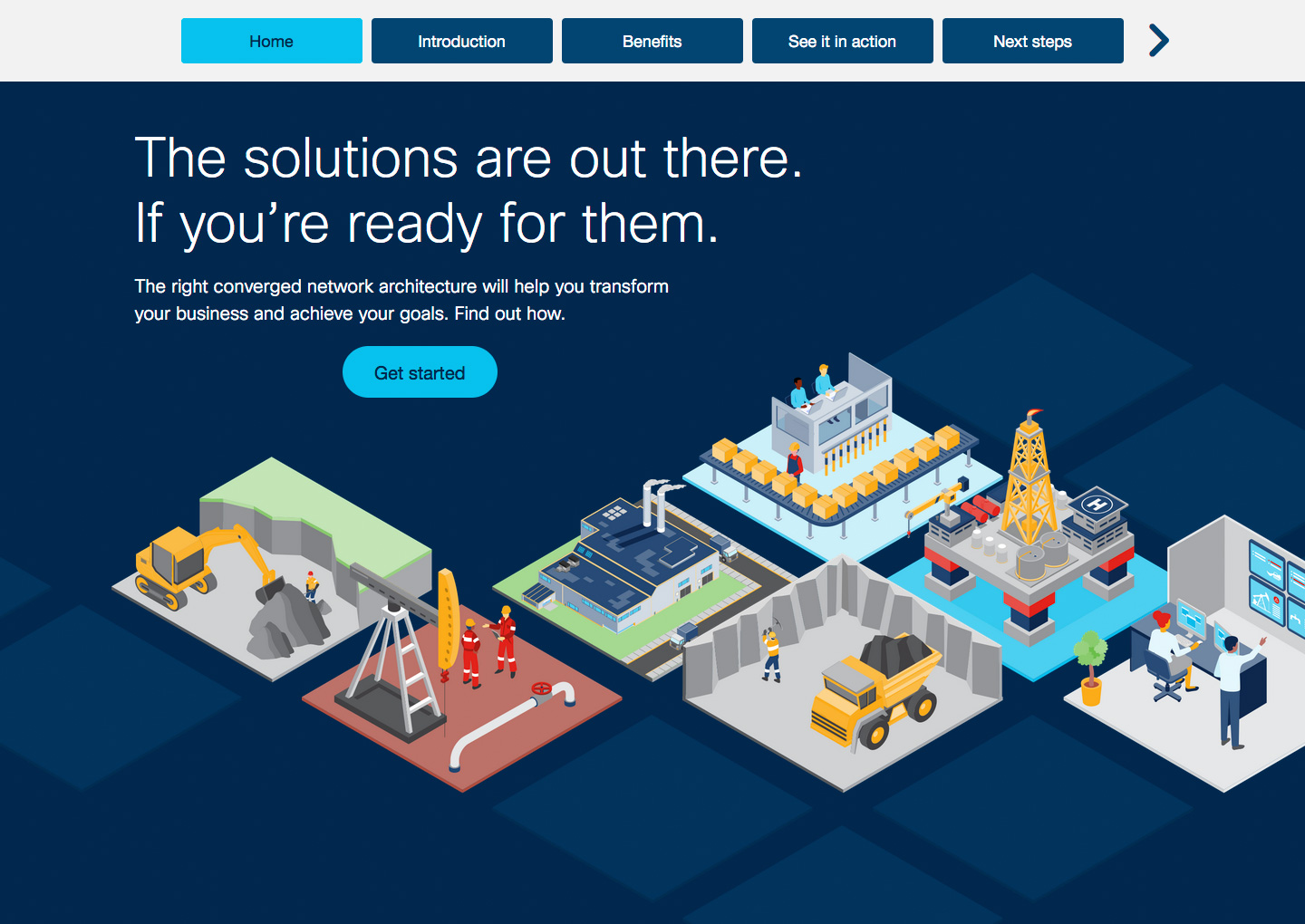
Task: Go to the Benefits tab
Action: 652,41
